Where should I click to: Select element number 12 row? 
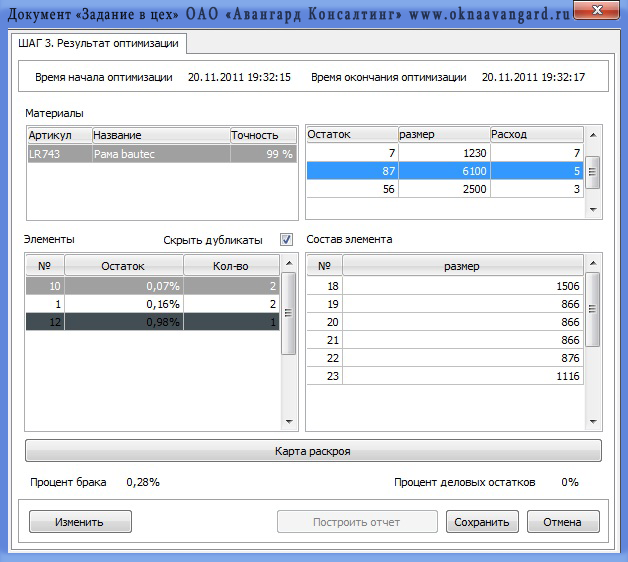point(153,321)
